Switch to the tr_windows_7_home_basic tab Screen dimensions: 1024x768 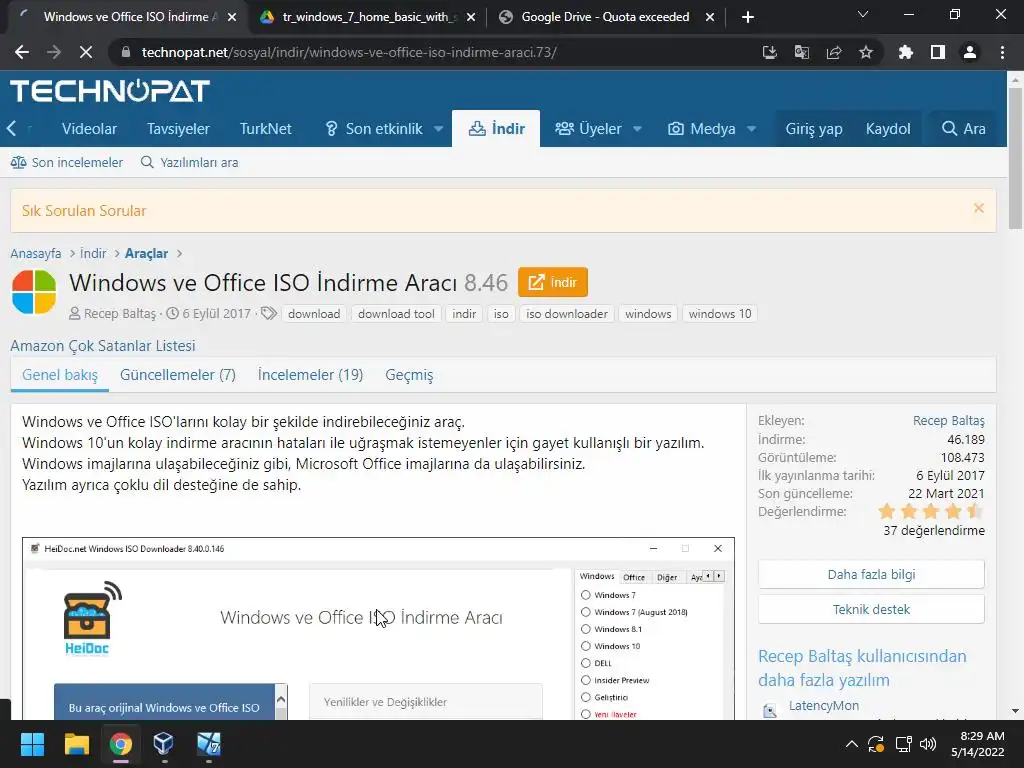(368, 17)
